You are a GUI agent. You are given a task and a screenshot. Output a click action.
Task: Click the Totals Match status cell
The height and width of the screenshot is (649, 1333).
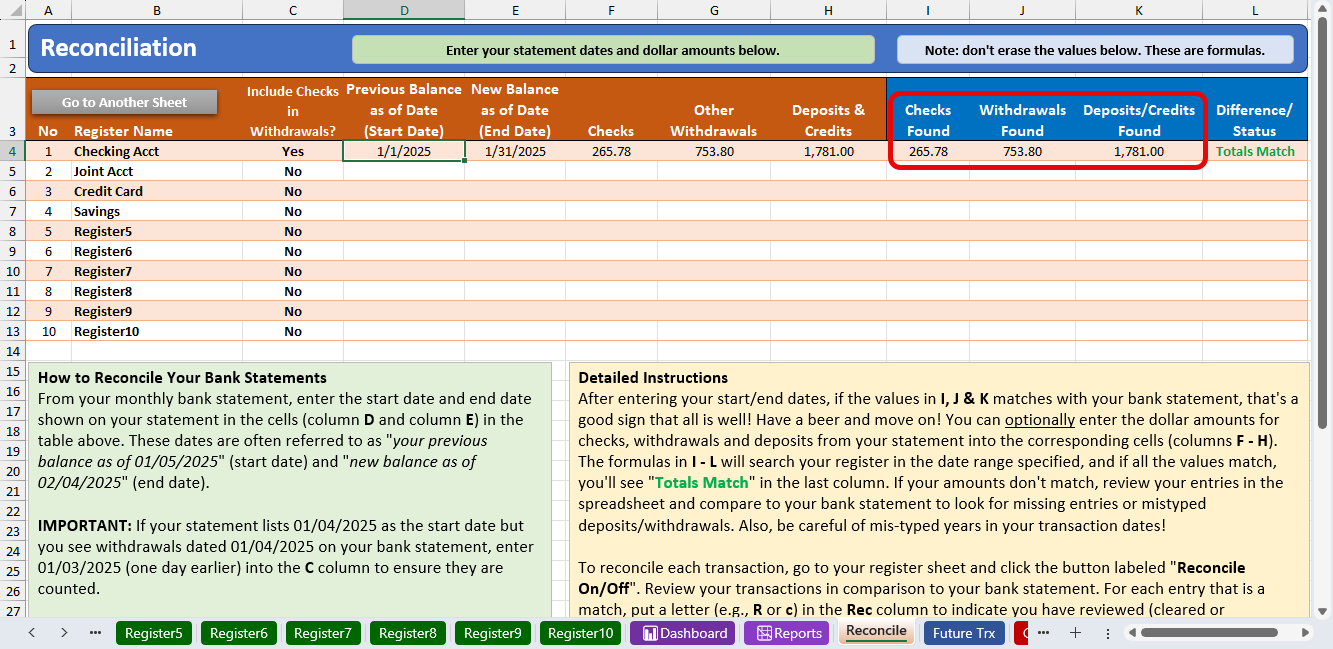coord(1255,151)
